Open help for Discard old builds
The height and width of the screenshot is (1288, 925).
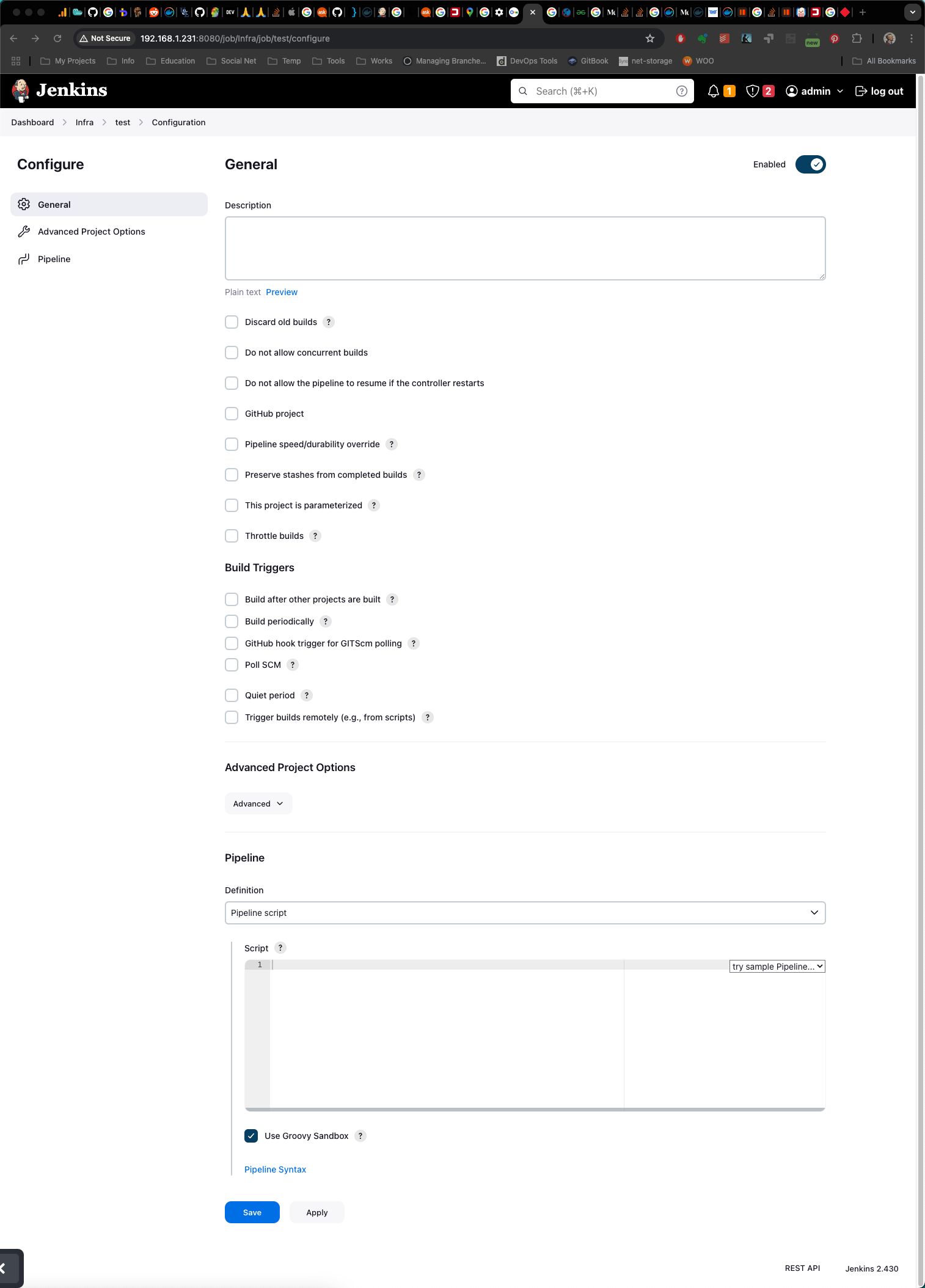(329, 322)
